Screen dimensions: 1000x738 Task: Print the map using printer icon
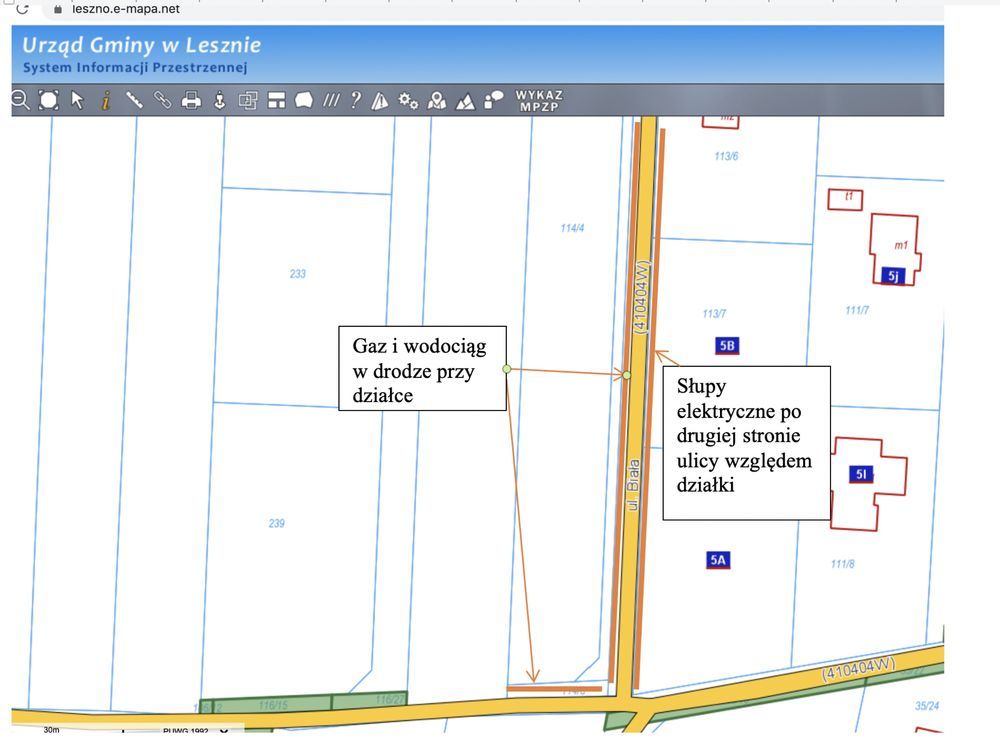coord(191,100)
